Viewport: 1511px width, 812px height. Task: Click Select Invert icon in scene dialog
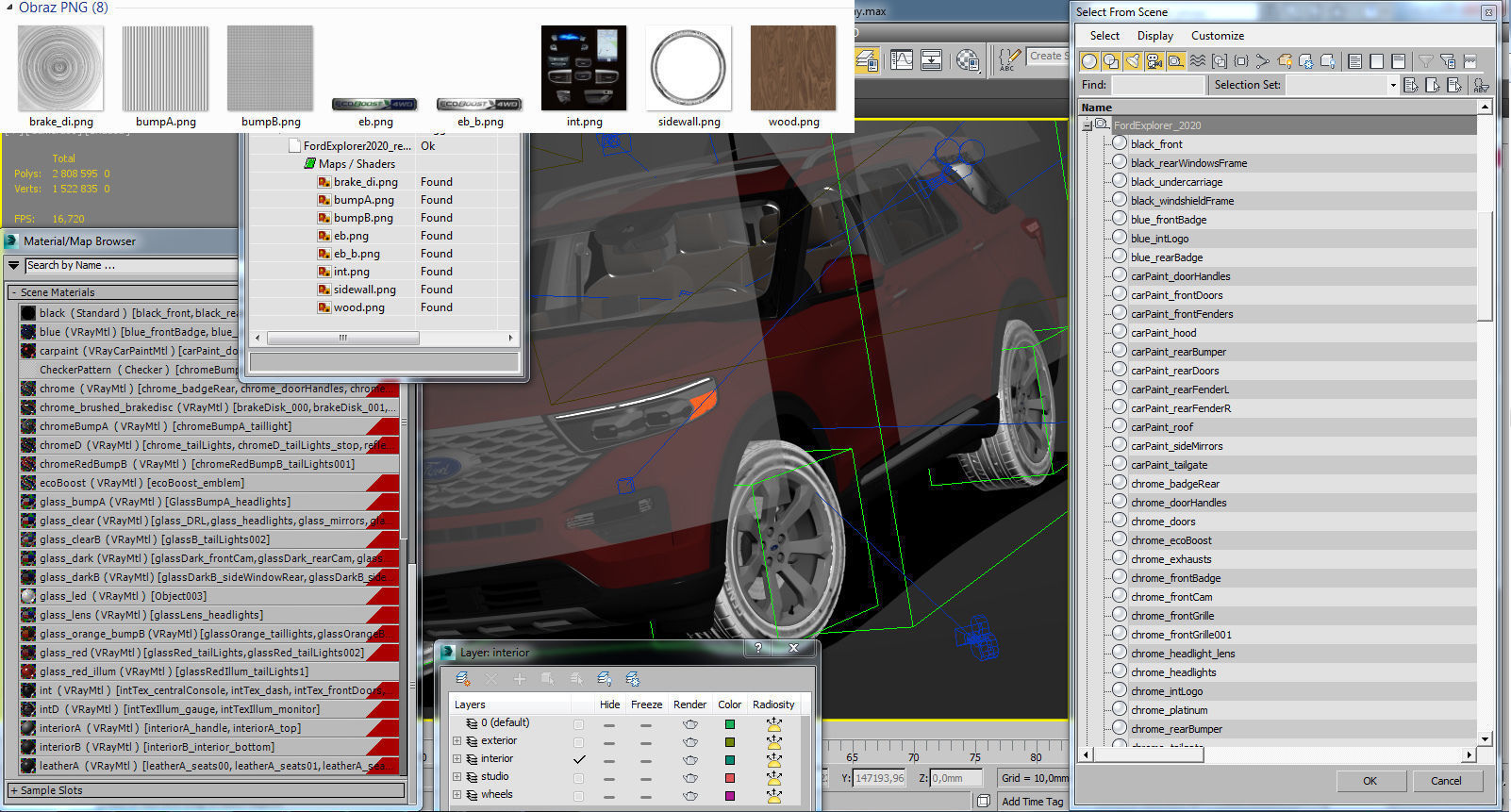click(1399, 61)
